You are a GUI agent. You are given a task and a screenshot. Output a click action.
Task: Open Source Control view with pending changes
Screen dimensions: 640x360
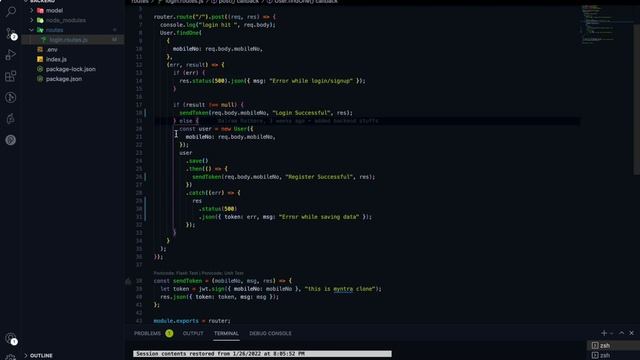11,33
